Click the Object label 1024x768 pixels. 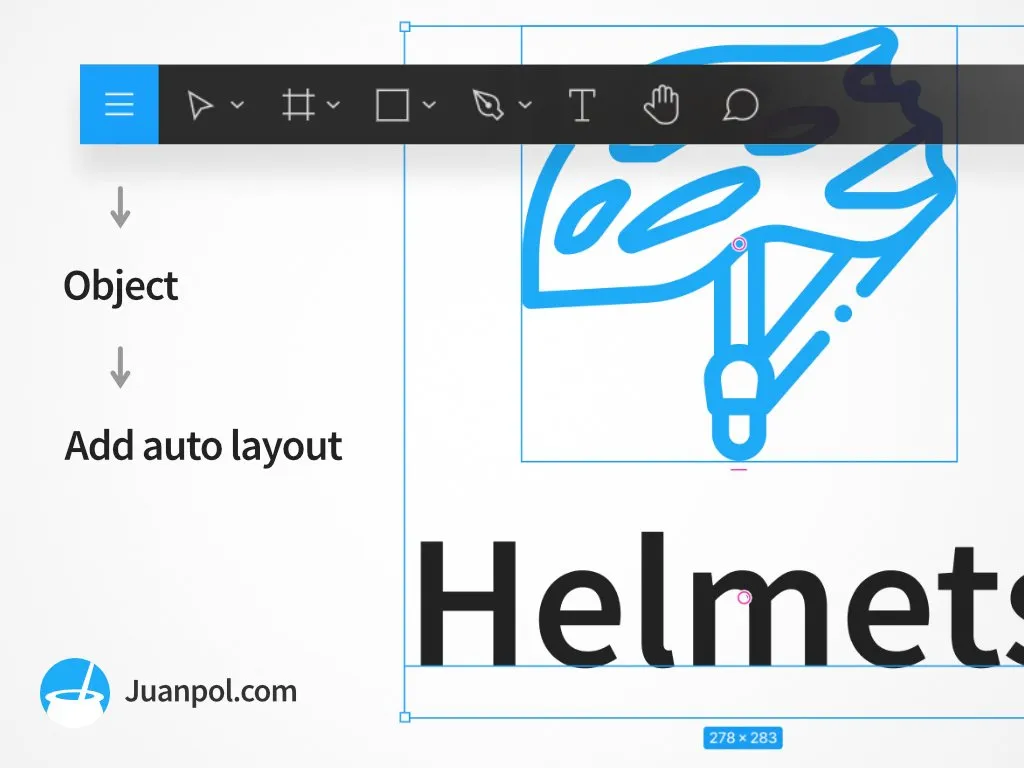[x=121, y=286]
